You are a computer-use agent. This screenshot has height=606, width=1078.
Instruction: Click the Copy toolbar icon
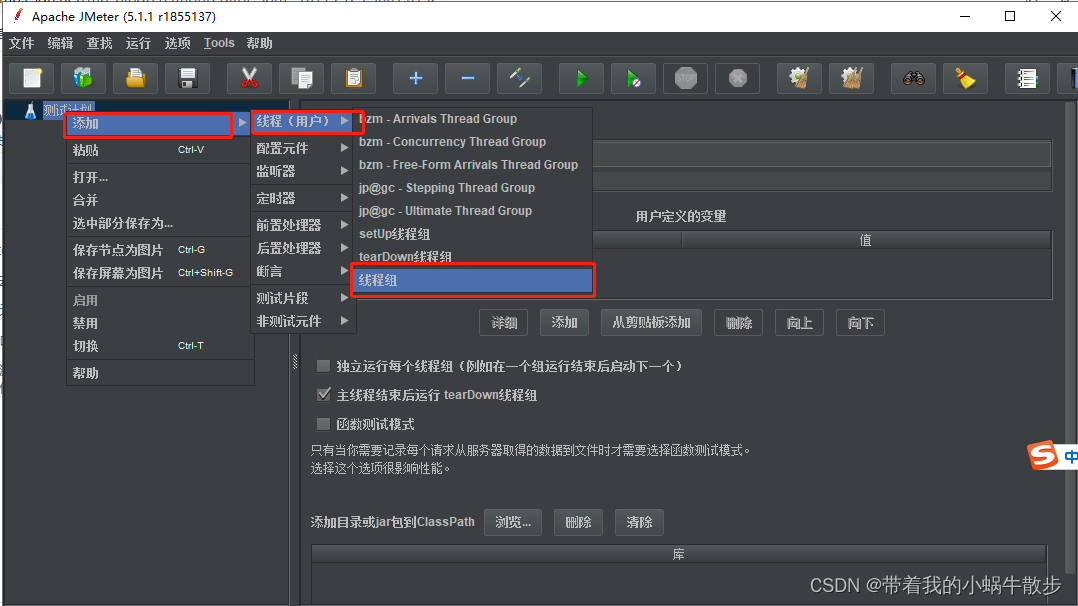click(x=302, y=78)
